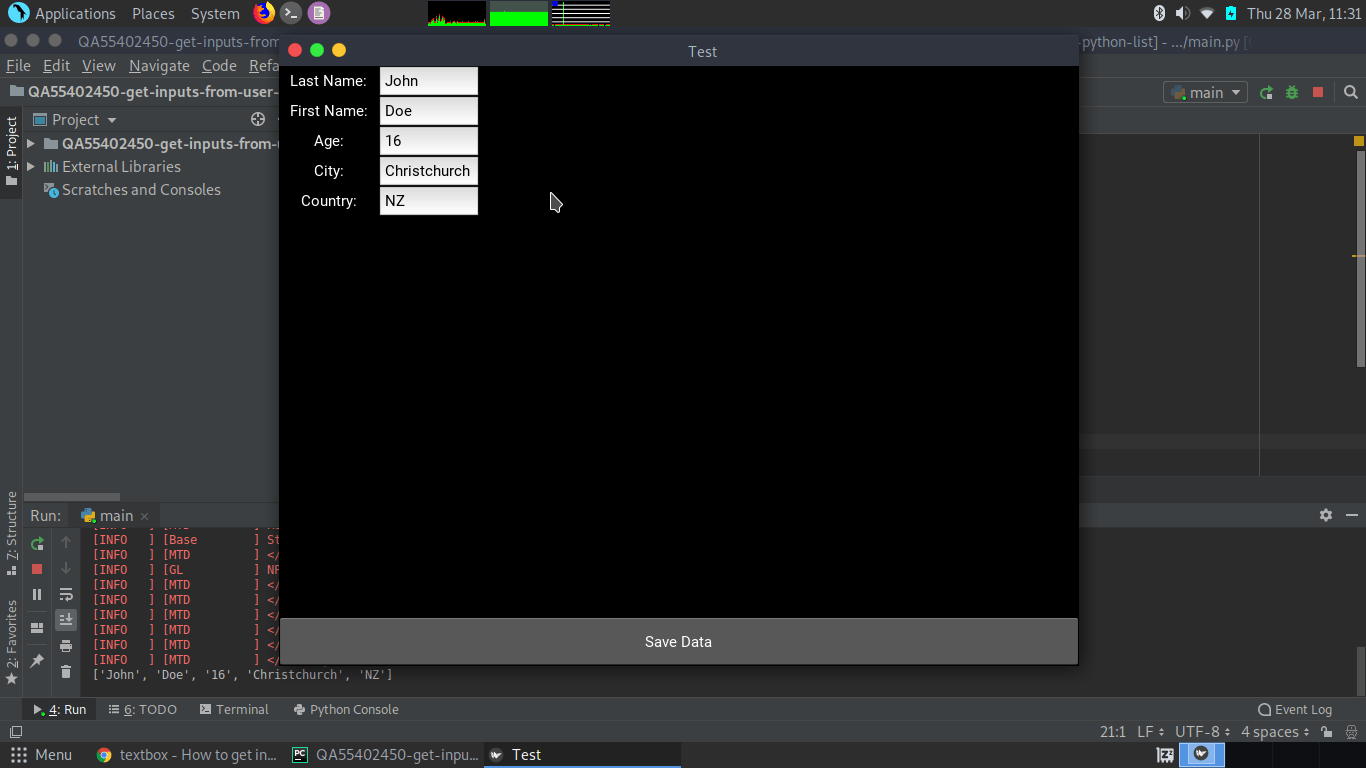Switch to the Python Console tab
Viewport: 1366px width, 768px height.
(346, 709)
